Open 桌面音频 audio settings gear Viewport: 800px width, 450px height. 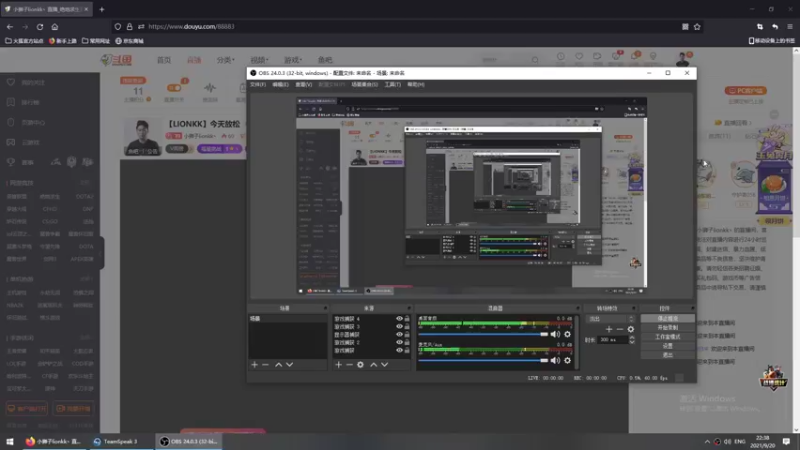[567, 334]
